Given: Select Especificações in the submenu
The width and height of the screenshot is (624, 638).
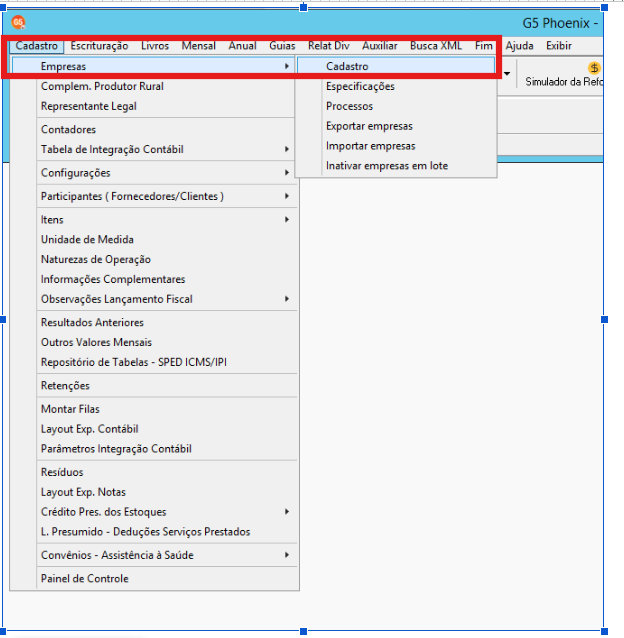Looking at the screenshot, I should (396, 86).
